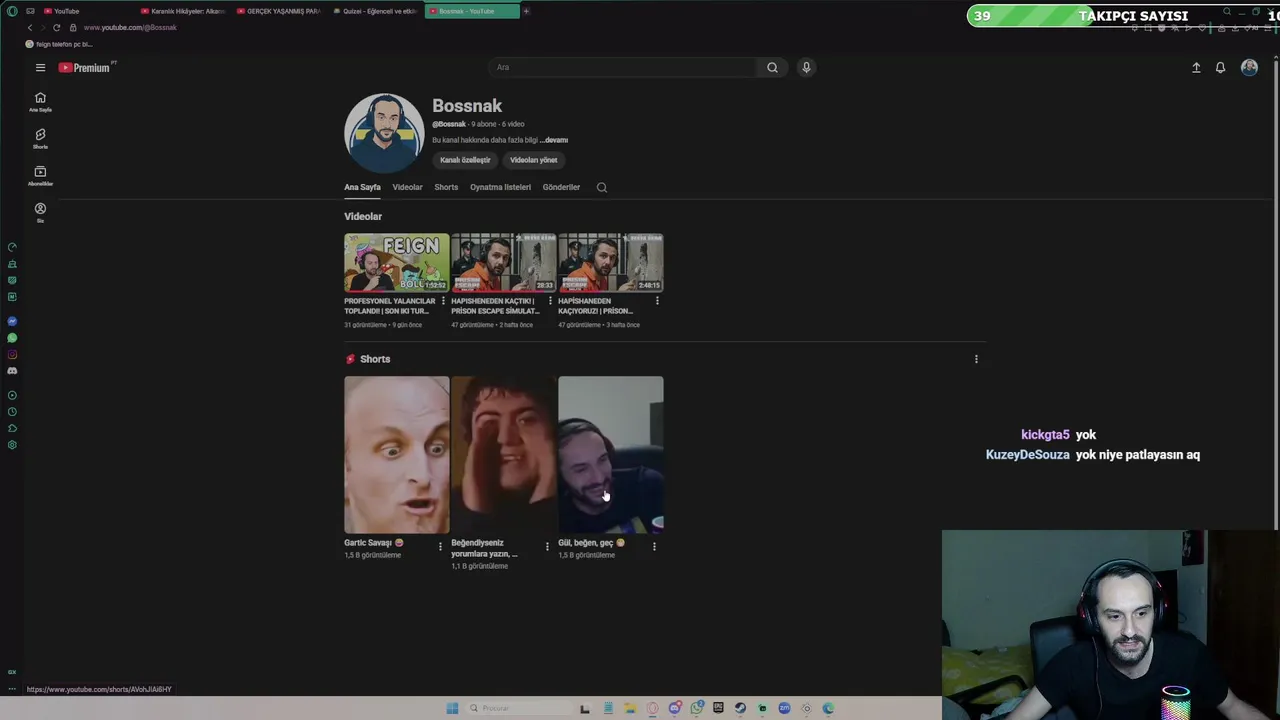Open the notifications bell
The image size is (1280, 720).
(x=1220, y=67)
